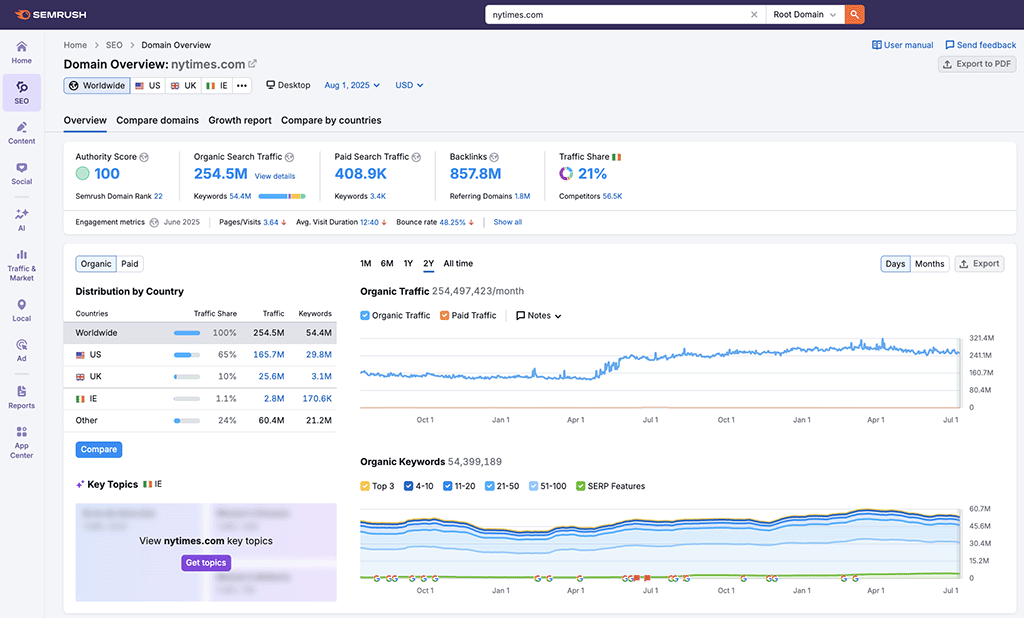Image resolution: width=1024 pixels, height=618 pixels.
Task: Open the App Center sidebar section
Action: [22, 442]
